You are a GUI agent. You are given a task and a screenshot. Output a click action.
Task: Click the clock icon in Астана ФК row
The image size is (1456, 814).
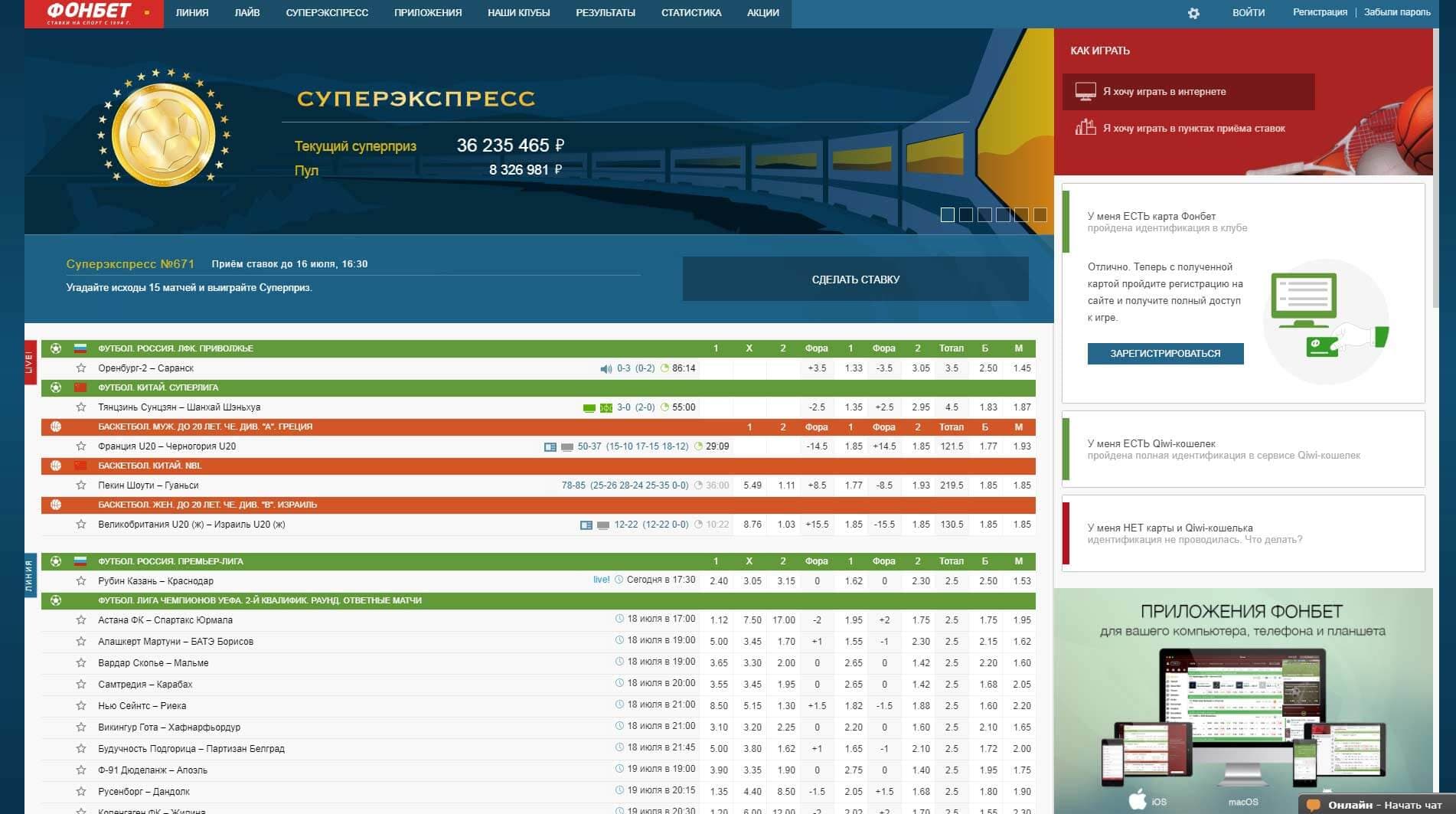pyautogui.click(x=619, y=619)
